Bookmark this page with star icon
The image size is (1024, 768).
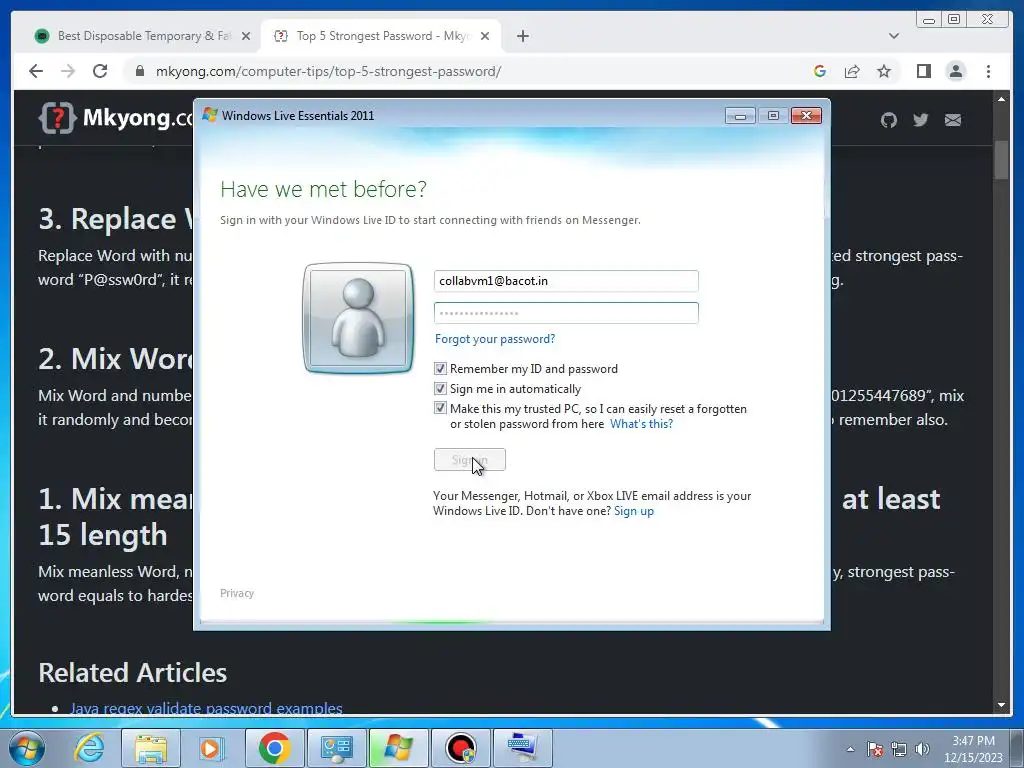coord(884,71)
